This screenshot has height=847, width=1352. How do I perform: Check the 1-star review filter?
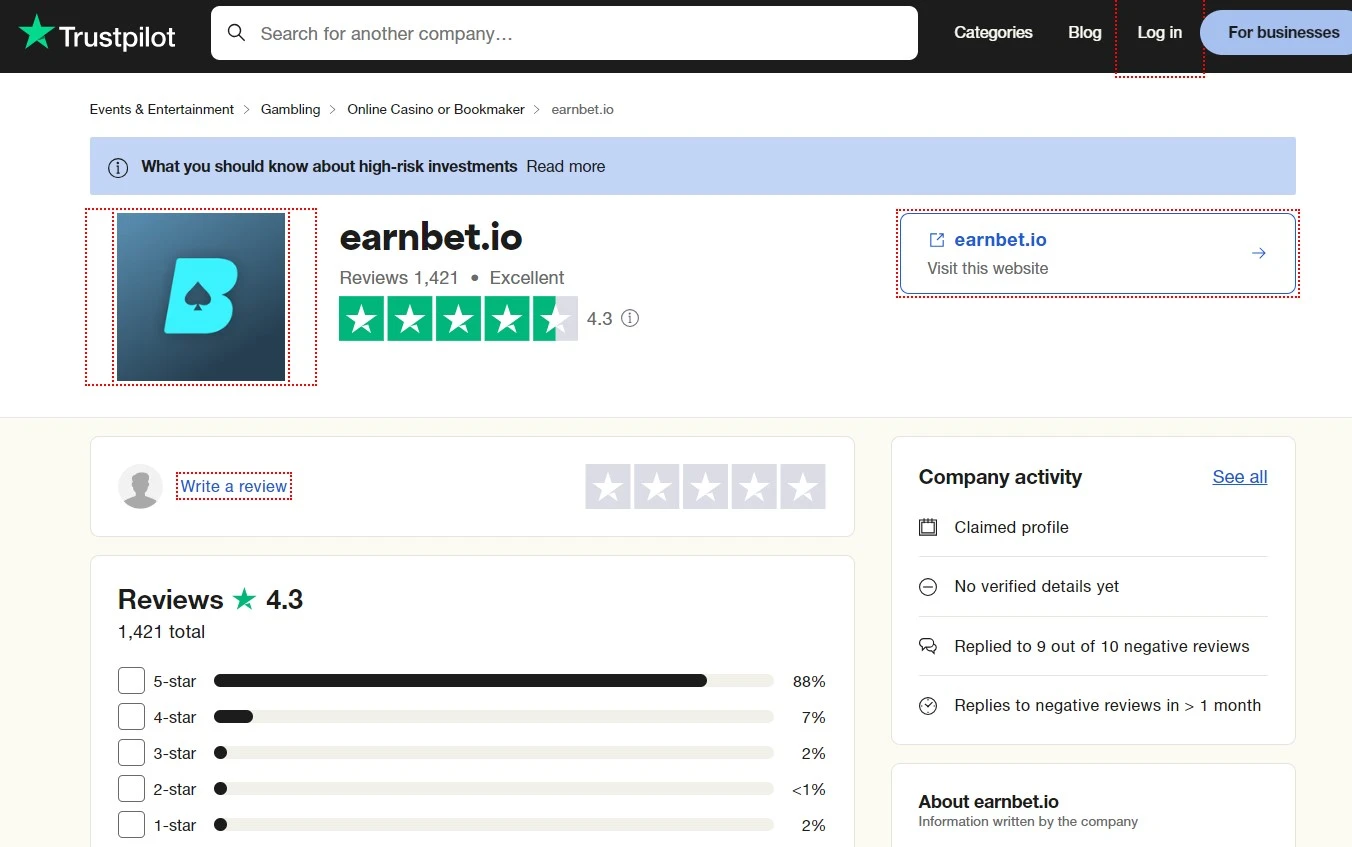(x=131, y=824)
